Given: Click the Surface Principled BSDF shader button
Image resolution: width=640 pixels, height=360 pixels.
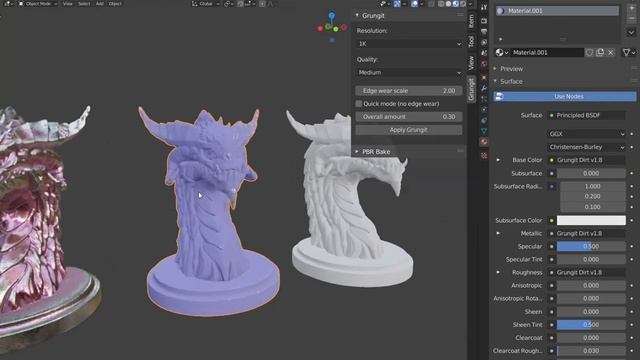Looking at the screenshot, I should (586, 116).
